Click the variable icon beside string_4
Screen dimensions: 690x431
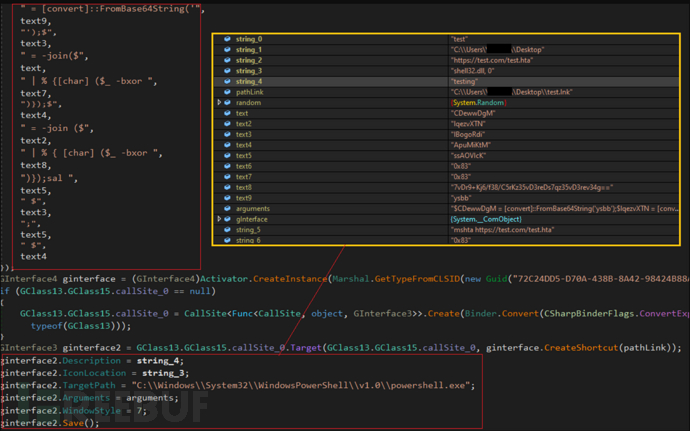[227, 81]
